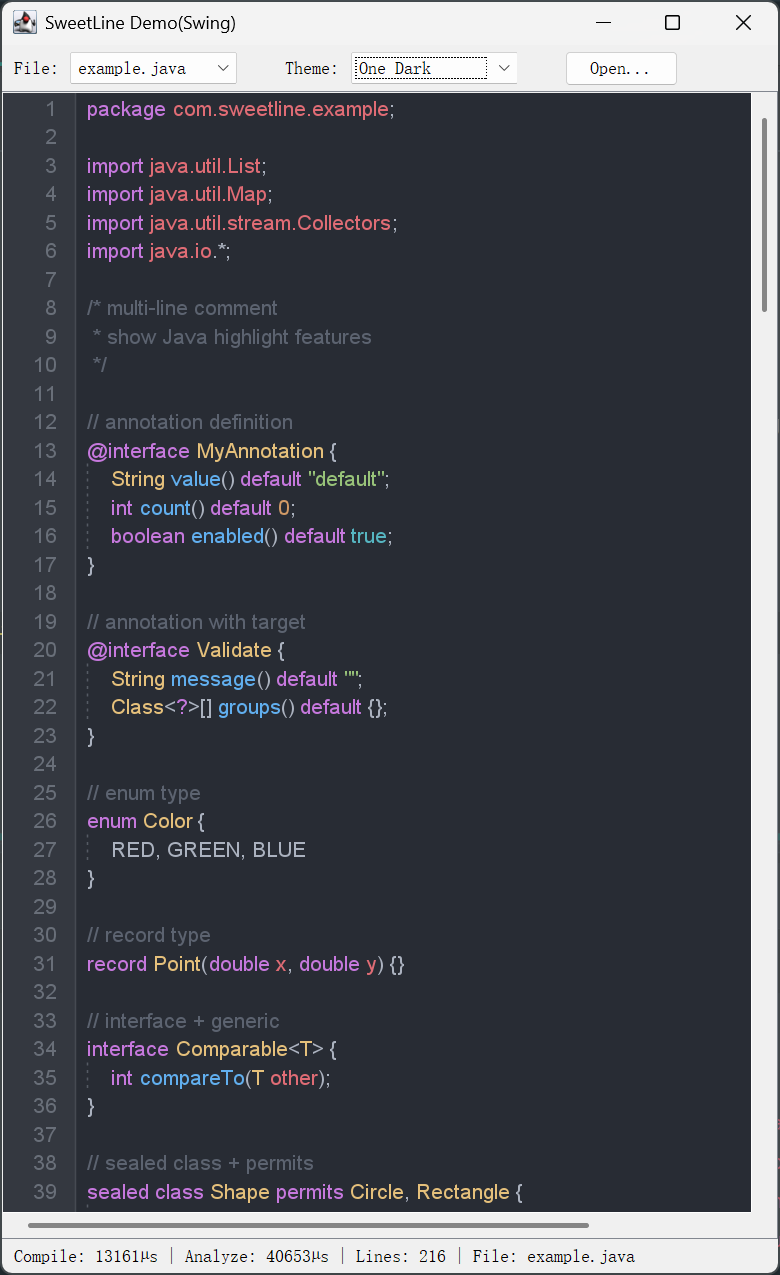Click 'Shape' class name on line 39
Image resolution: width=780 pixels, height=1275 pixels.
240,1192
